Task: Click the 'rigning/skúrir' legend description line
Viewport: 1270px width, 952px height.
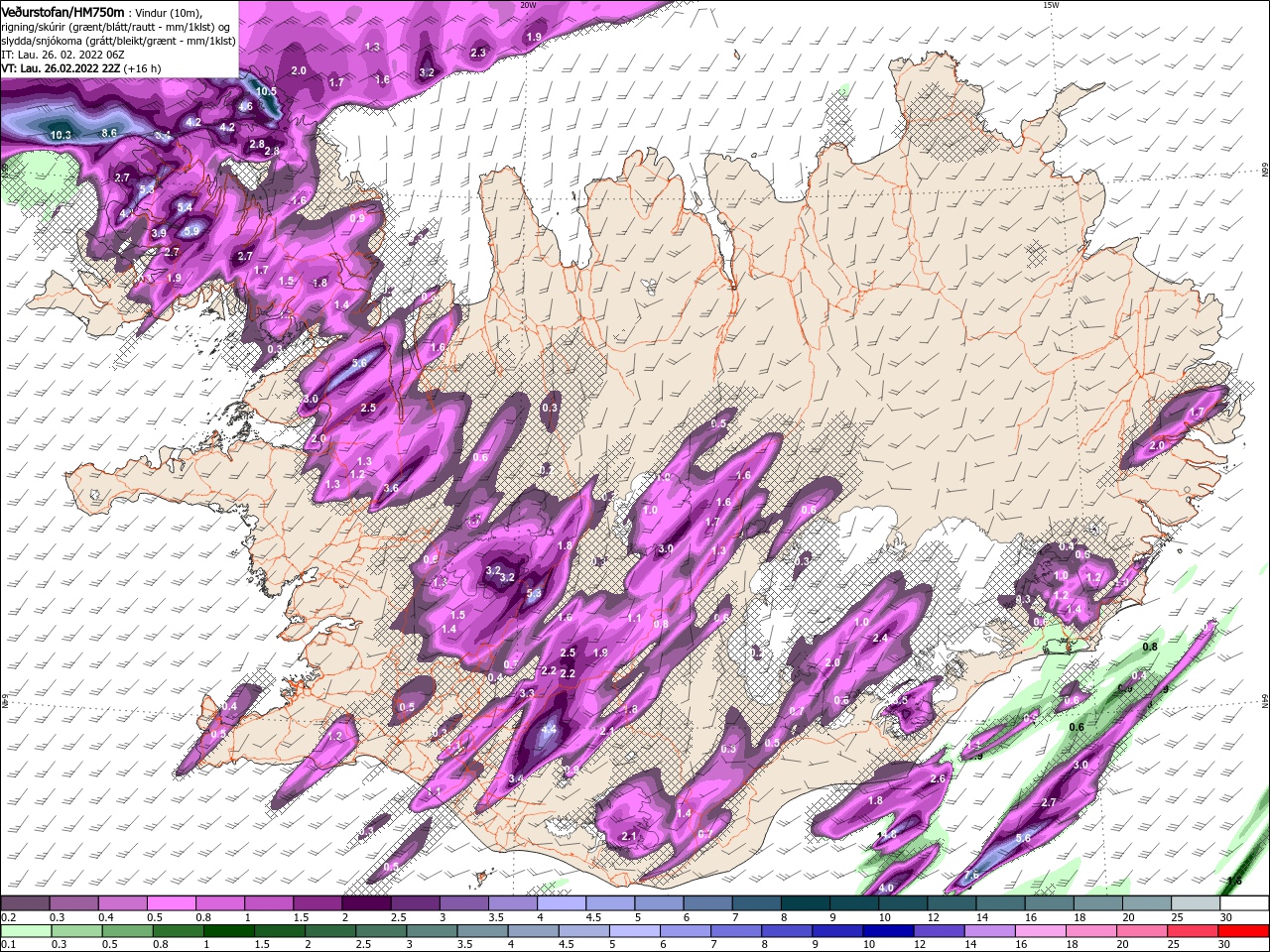Action: (x=117, y=27)
